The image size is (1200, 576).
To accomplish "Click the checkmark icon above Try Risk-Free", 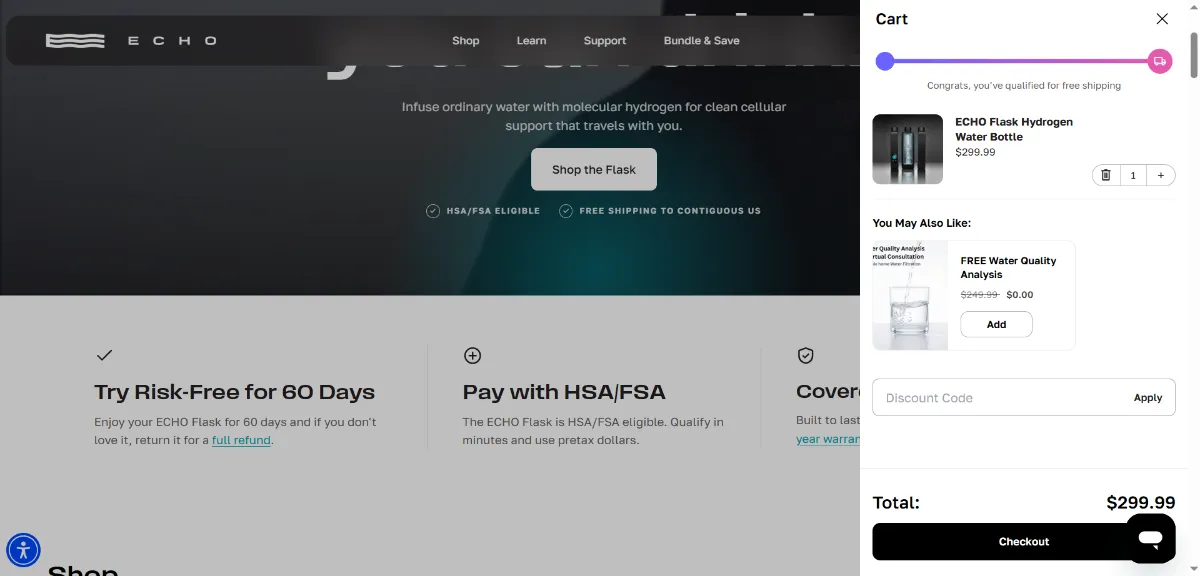I will (x=104, y=355).
